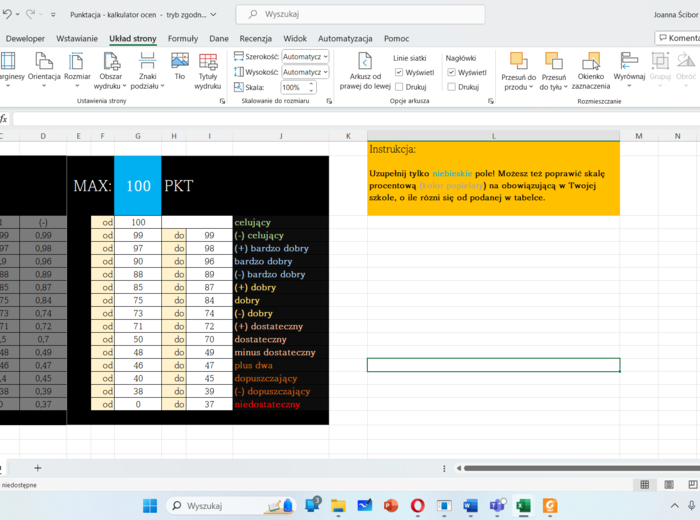This screenshot has width=700, height=520.
Task: Open the Recenzja ribbon tab
Action: [x=256, y=38]
